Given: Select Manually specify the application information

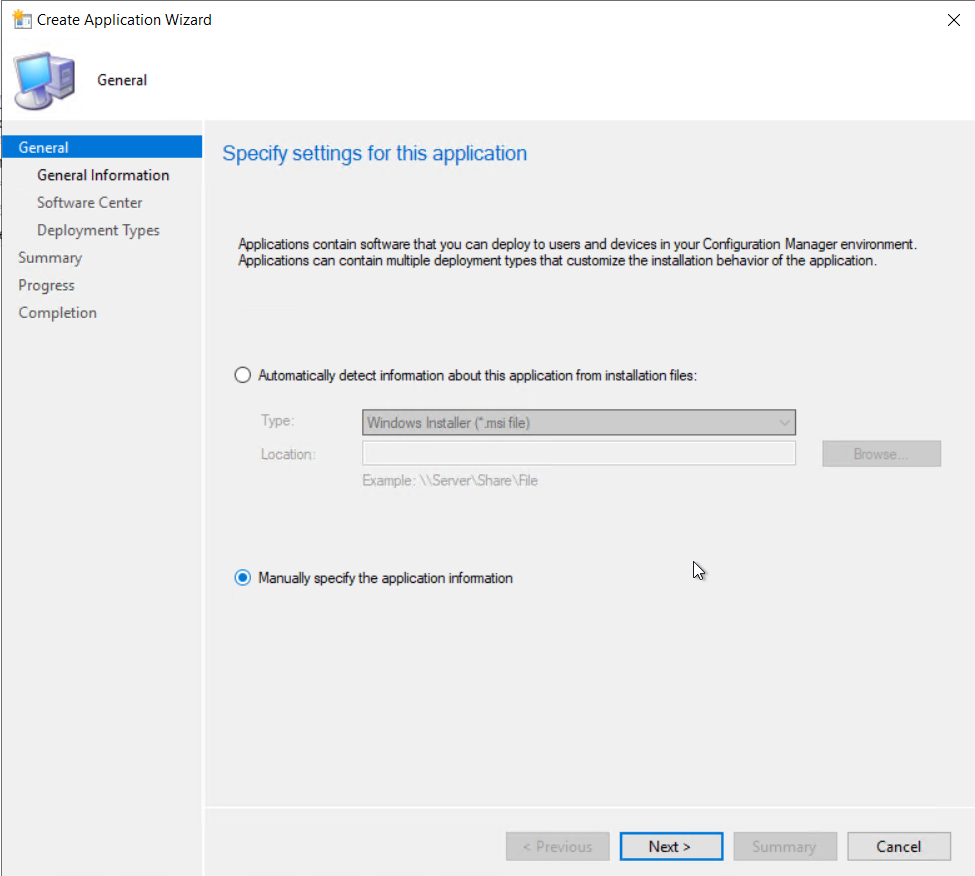Looking at the screenshot, I should pos(242,577).
